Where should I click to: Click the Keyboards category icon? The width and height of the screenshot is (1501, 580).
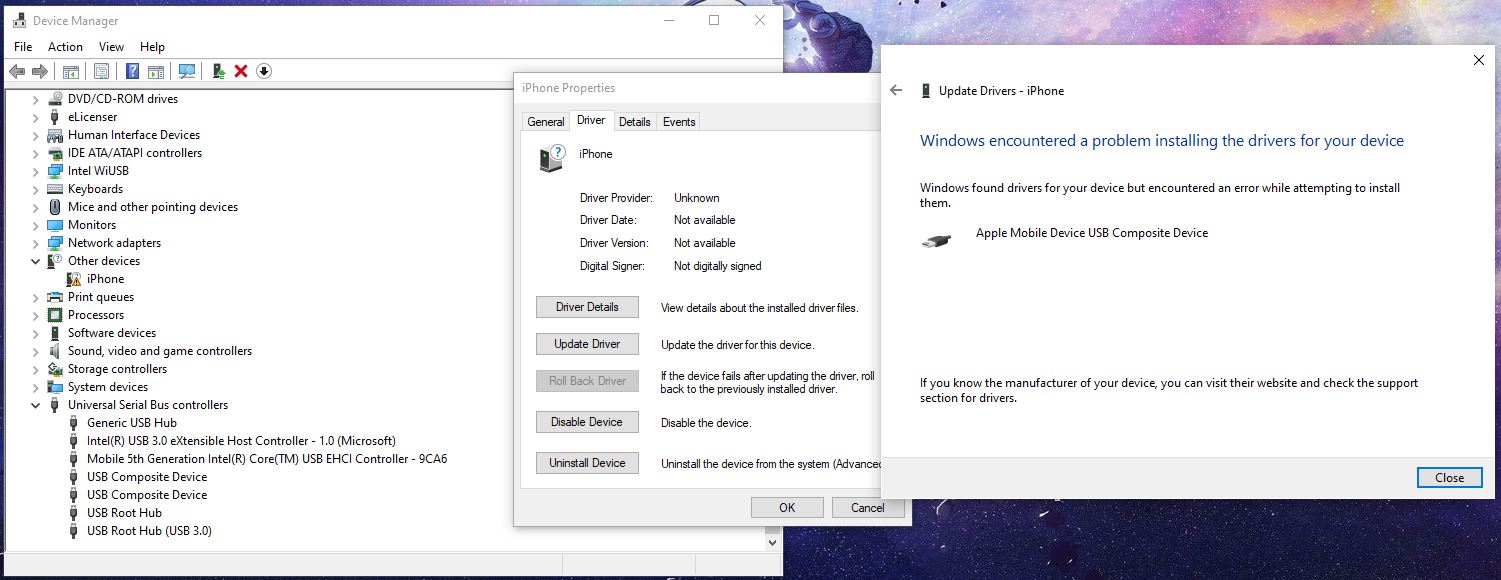56,189
